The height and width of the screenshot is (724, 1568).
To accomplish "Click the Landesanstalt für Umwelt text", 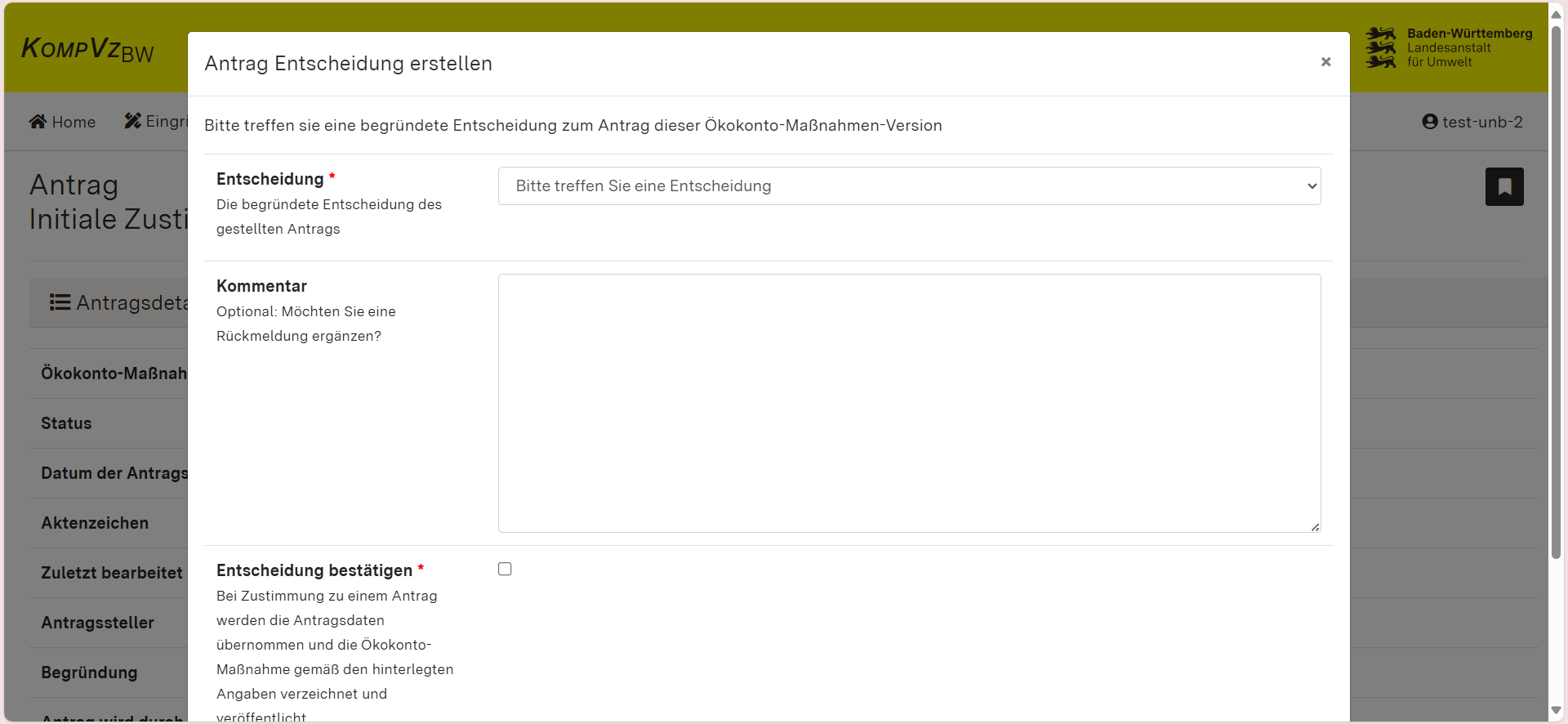I will tap(1448, 55).
